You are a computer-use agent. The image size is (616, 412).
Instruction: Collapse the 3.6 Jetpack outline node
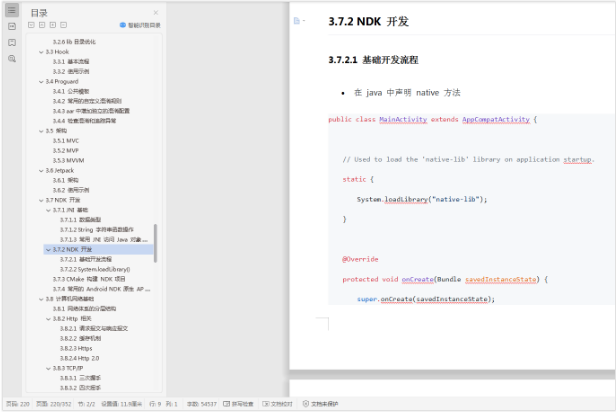(x=41, y=170)
